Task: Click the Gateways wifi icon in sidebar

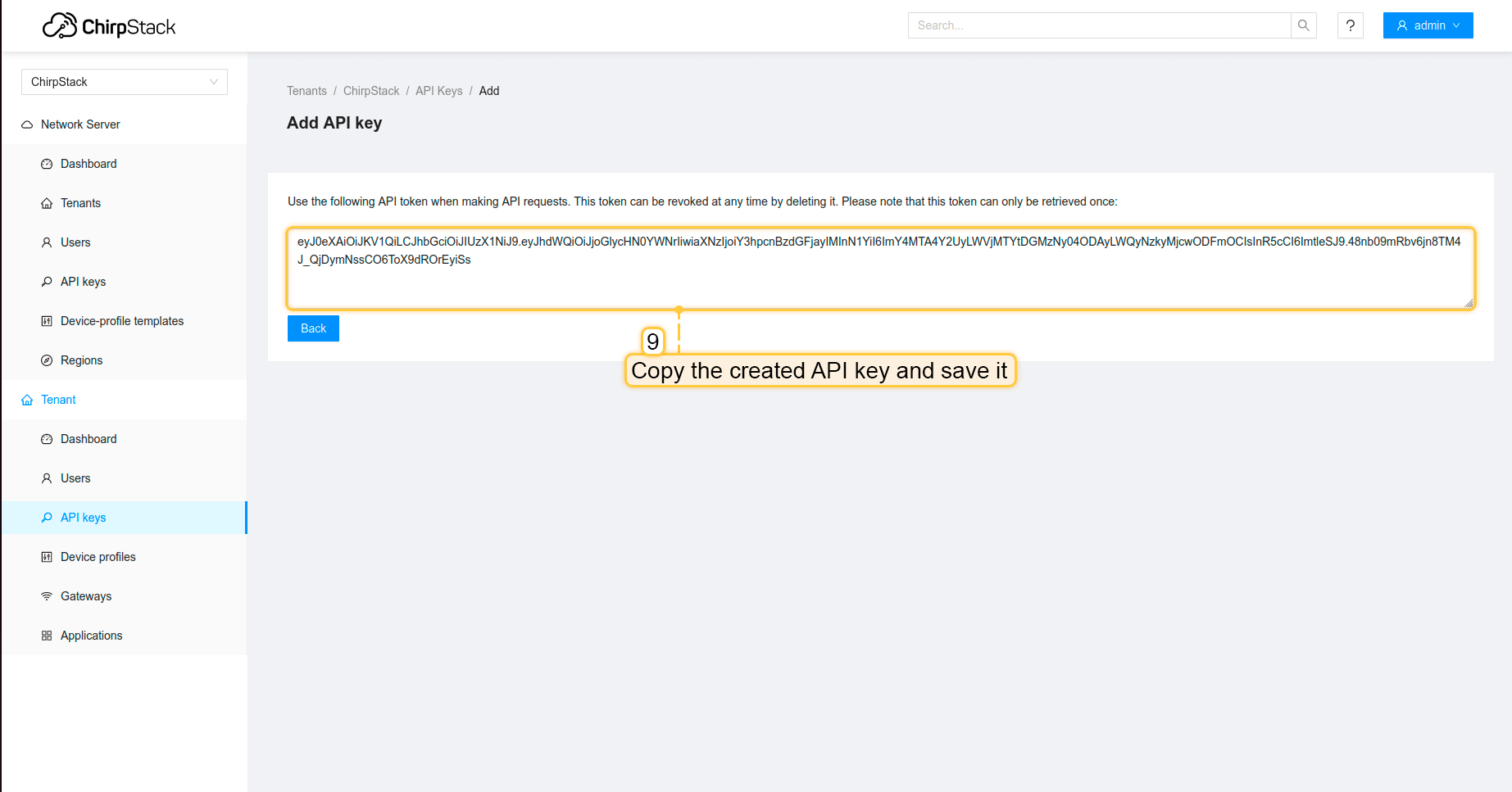Action: 47,596
